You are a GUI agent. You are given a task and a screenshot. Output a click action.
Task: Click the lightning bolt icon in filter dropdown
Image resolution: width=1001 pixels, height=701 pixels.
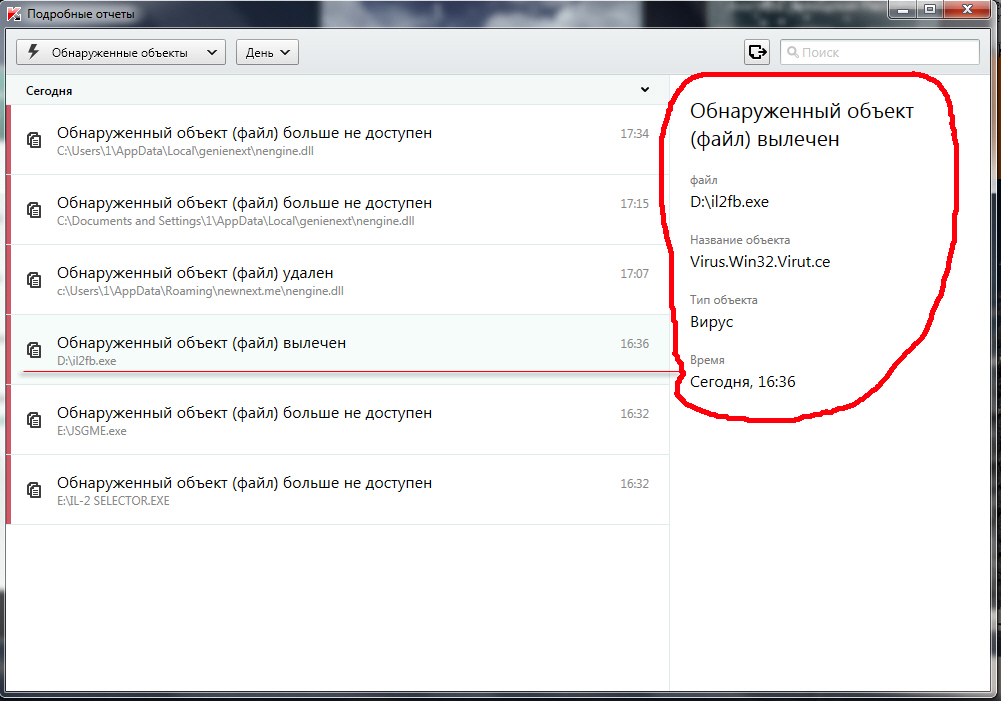click(34, 52)
